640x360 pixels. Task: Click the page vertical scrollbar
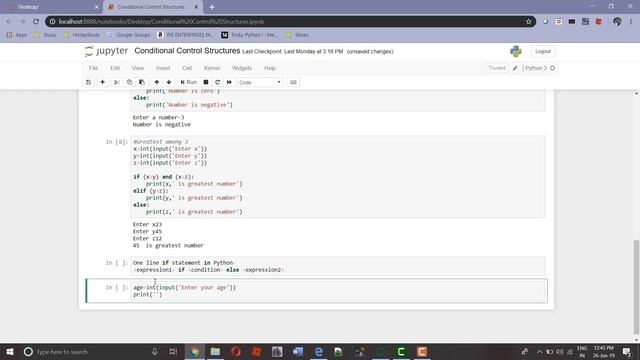pyautogui.click(x=636, y=287)
